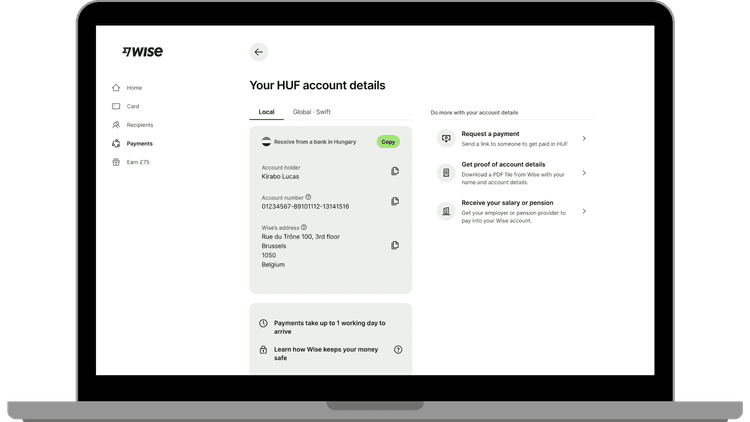
Task: Switch to the Local tab
Action: click(266, 112)
